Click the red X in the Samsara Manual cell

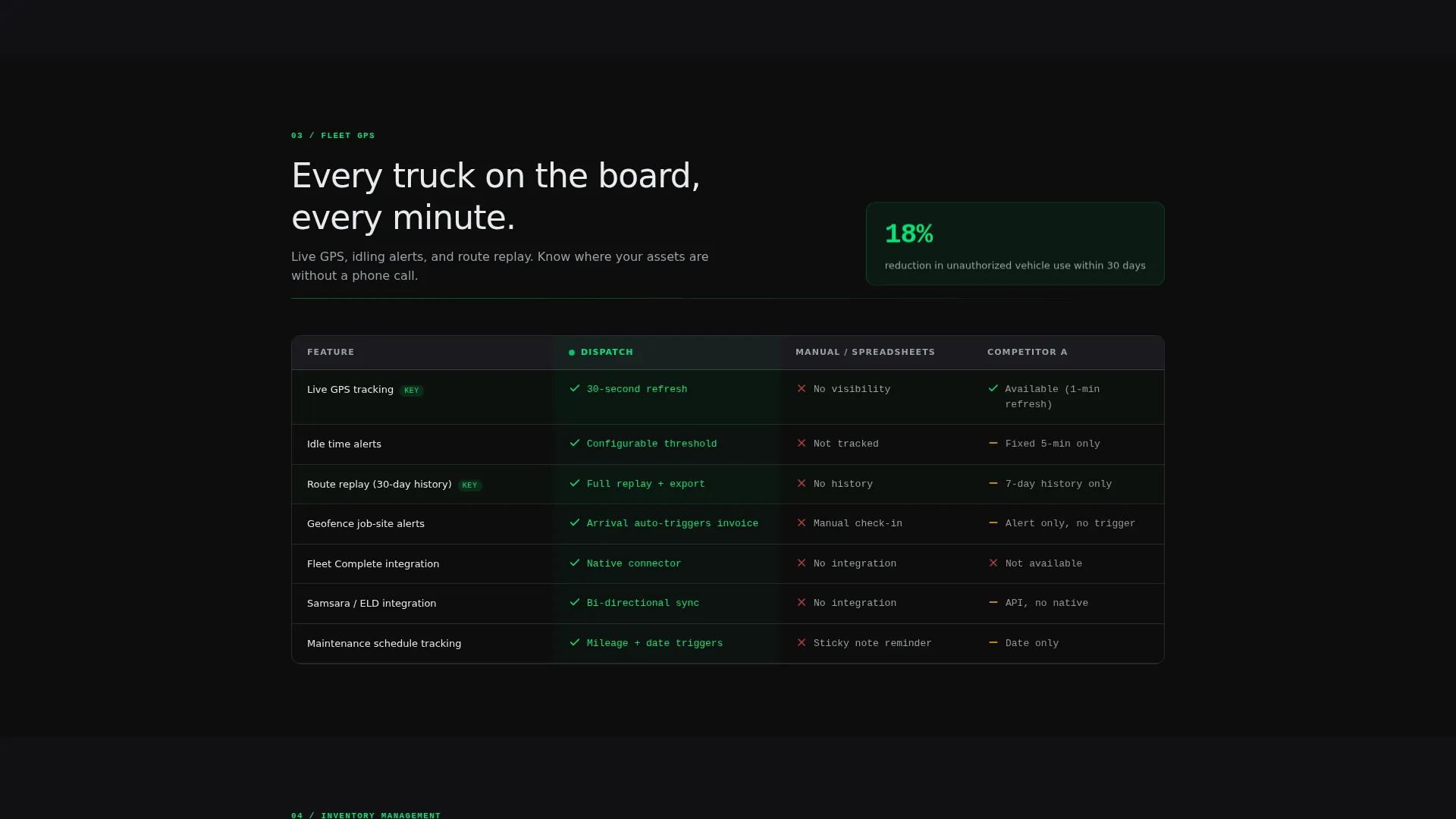[x=802, y=602]
